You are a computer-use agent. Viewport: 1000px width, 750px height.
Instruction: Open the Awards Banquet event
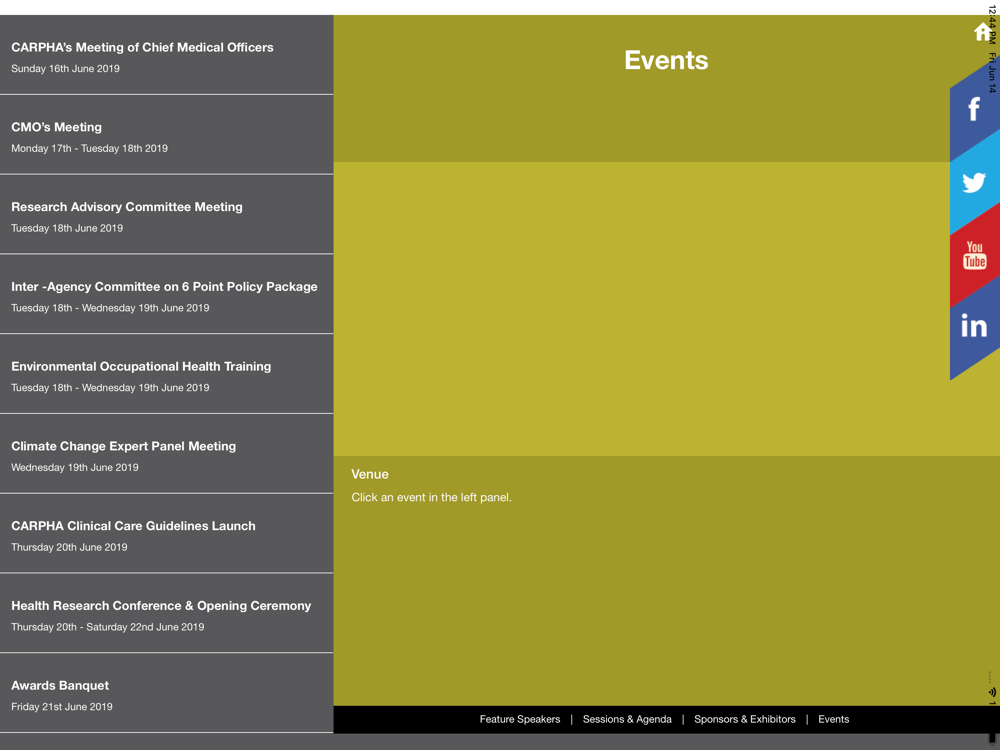(x=166, y=693)
